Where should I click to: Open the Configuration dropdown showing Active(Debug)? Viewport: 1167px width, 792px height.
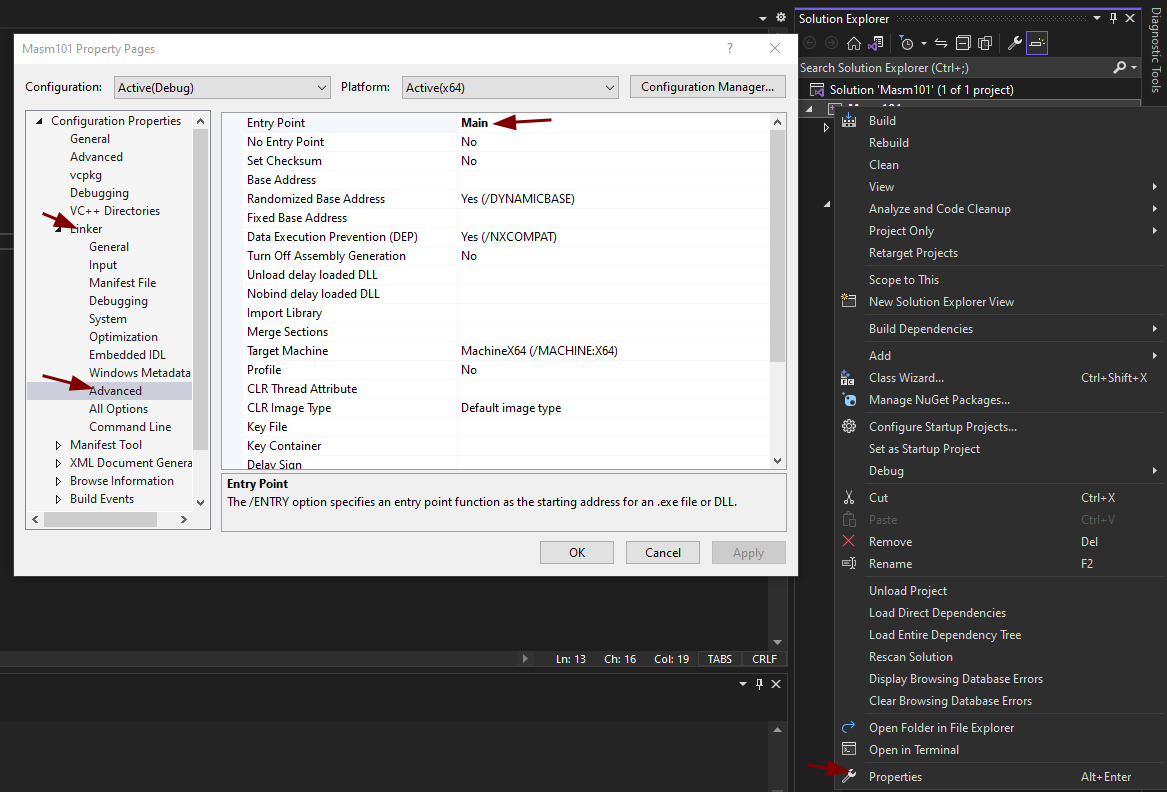tap(222, 88)
